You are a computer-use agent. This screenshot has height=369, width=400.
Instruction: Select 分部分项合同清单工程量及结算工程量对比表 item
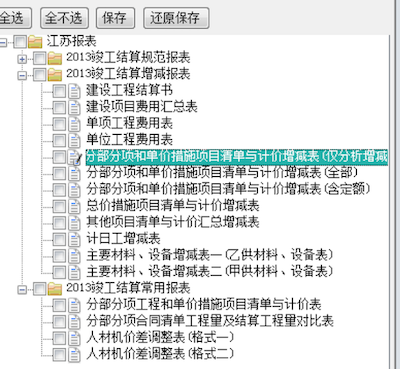click(210, 321)
